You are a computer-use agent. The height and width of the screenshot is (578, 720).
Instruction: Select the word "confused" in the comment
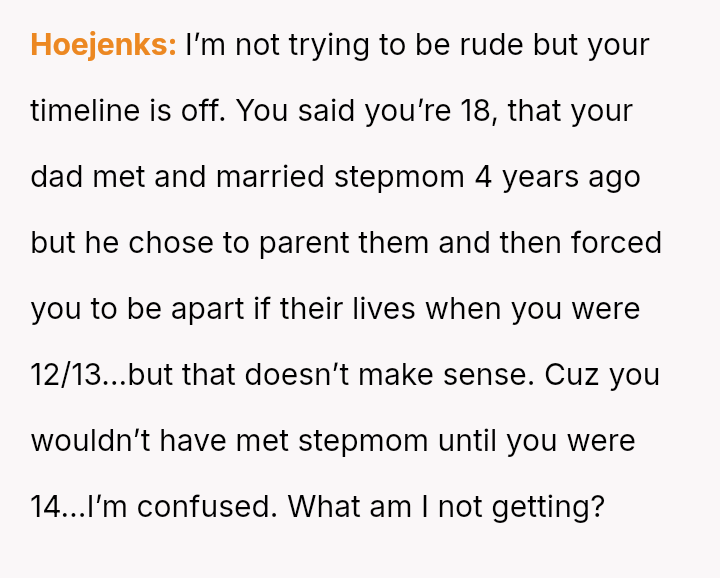tap(204, 507)
